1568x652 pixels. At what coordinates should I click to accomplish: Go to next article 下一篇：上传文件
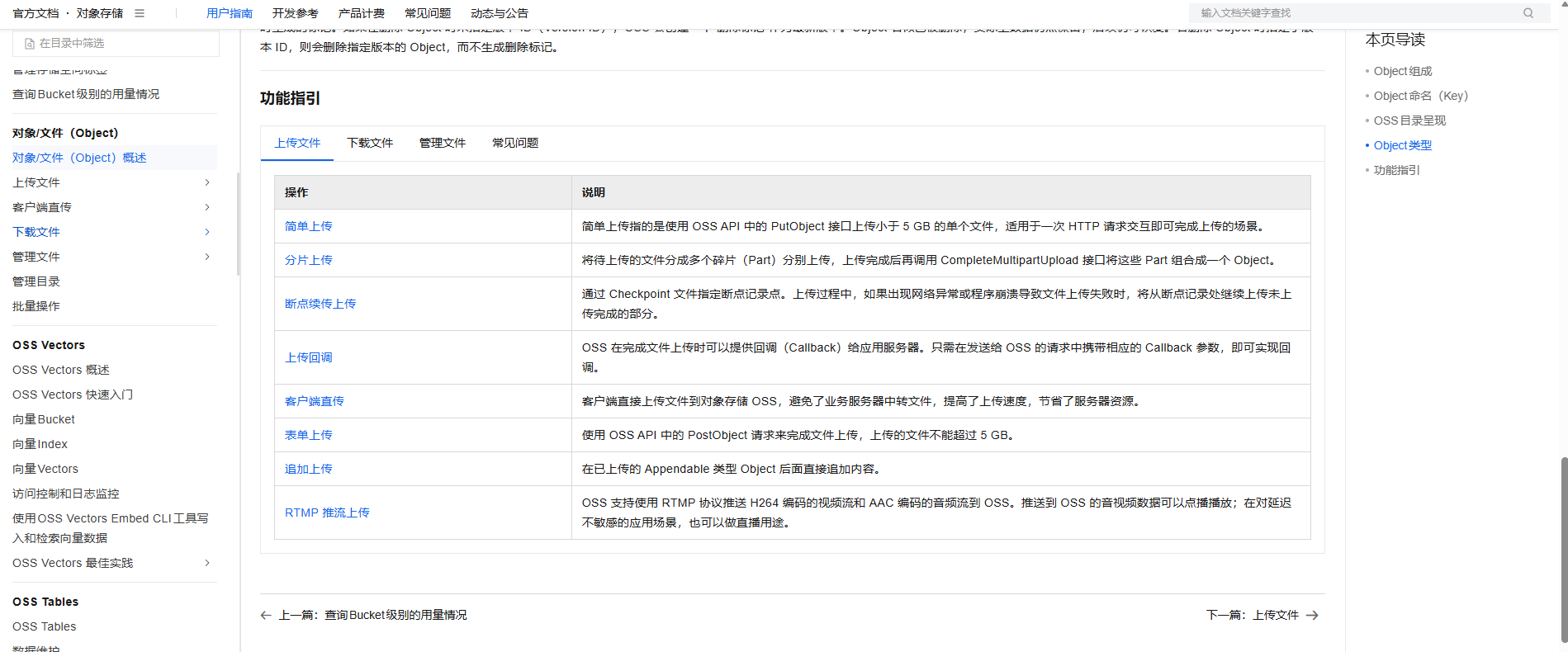(1262, 615)
